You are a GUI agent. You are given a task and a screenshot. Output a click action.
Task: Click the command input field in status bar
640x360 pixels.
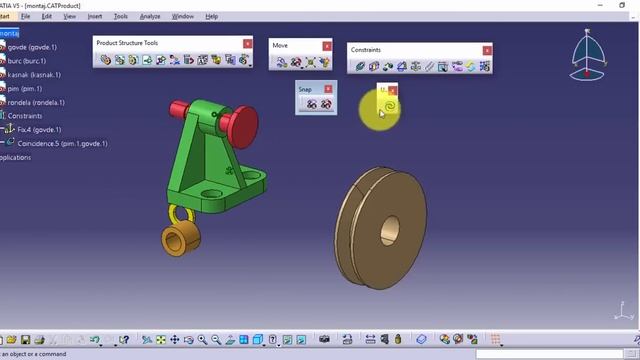click(x=549, y=354)
